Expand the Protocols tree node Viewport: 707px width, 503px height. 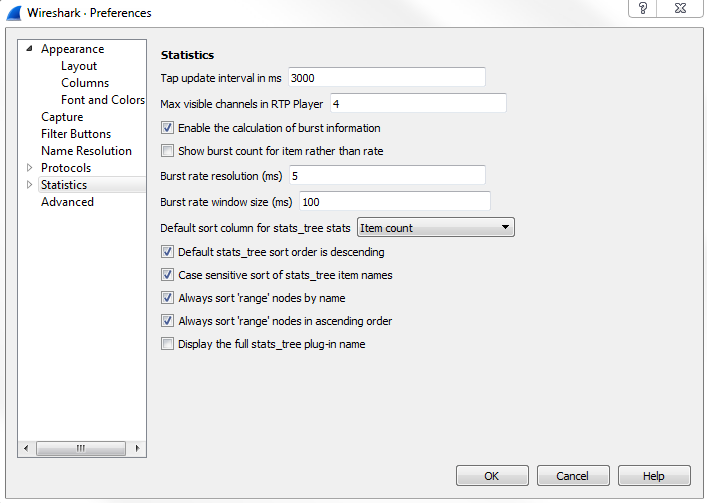point(29,167)
